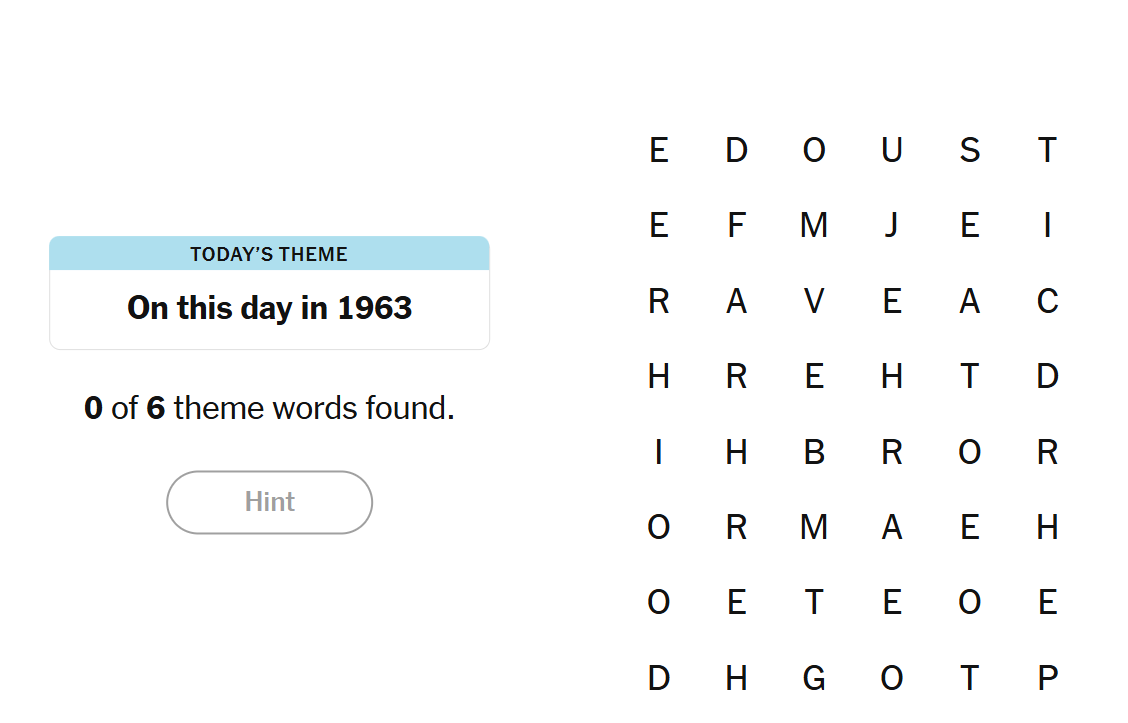Select the M between F and J
This screenshot has width=1128, height=723.
point(814,225)
